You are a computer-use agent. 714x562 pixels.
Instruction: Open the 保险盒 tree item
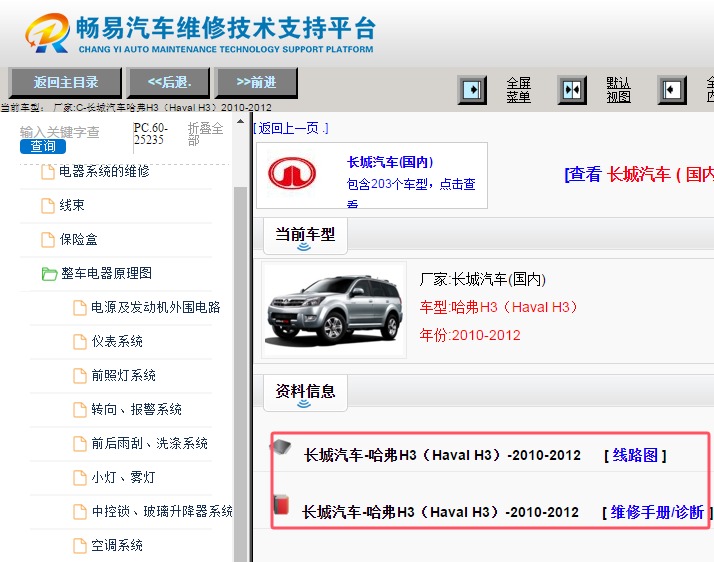tap(78, 240)
